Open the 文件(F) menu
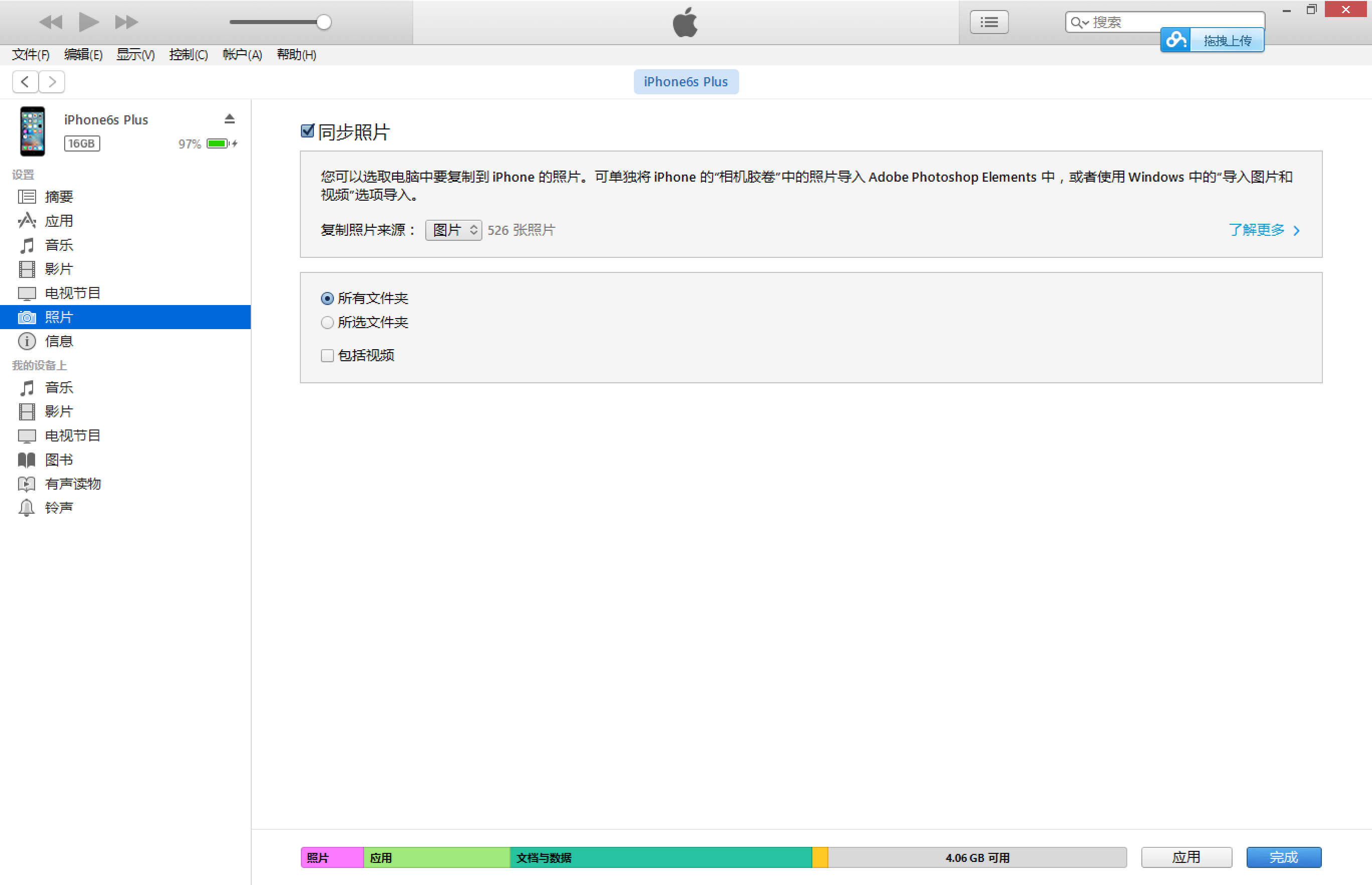Image resolution: width=1372 pixels, height=885 pixels. [31, 55]
